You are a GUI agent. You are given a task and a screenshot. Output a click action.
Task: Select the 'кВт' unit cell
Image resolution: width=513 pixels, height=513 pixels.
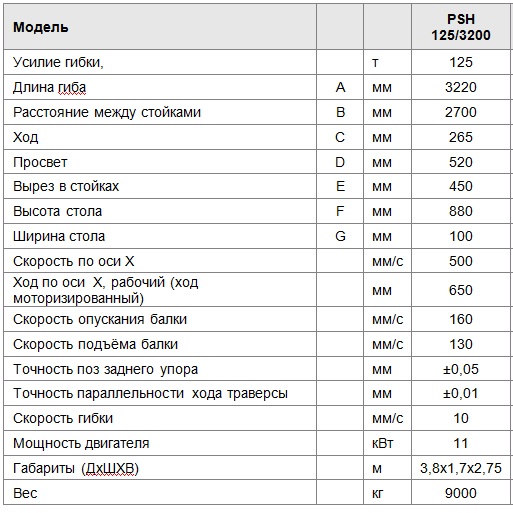tap(387, 443)
